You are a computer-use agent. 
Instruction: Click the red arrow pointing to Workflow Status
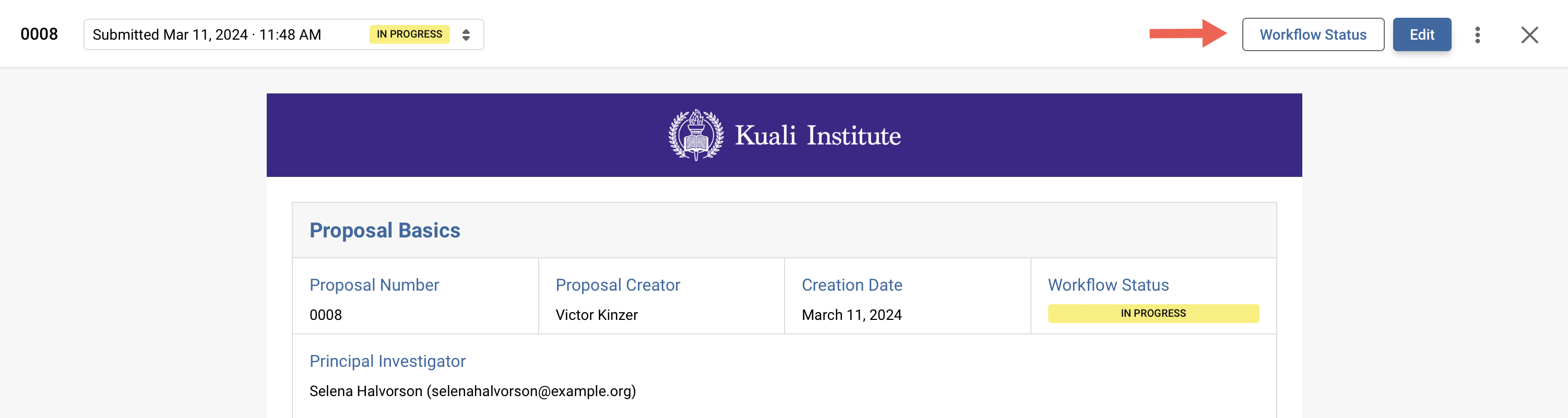1186,33
